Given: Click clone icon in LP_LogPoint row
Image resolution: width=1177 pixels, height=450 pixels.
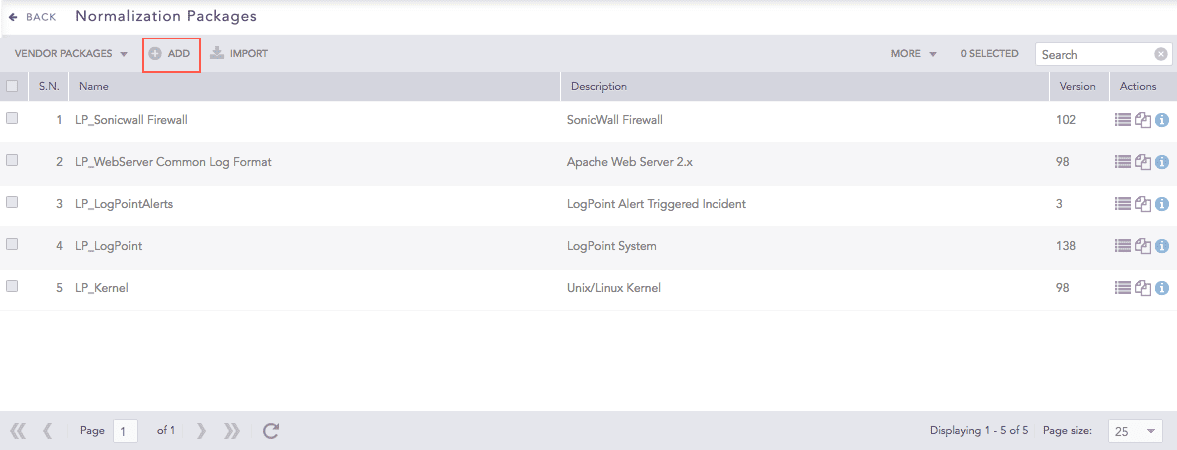Looking at the screenshot, I should 1143,246.
